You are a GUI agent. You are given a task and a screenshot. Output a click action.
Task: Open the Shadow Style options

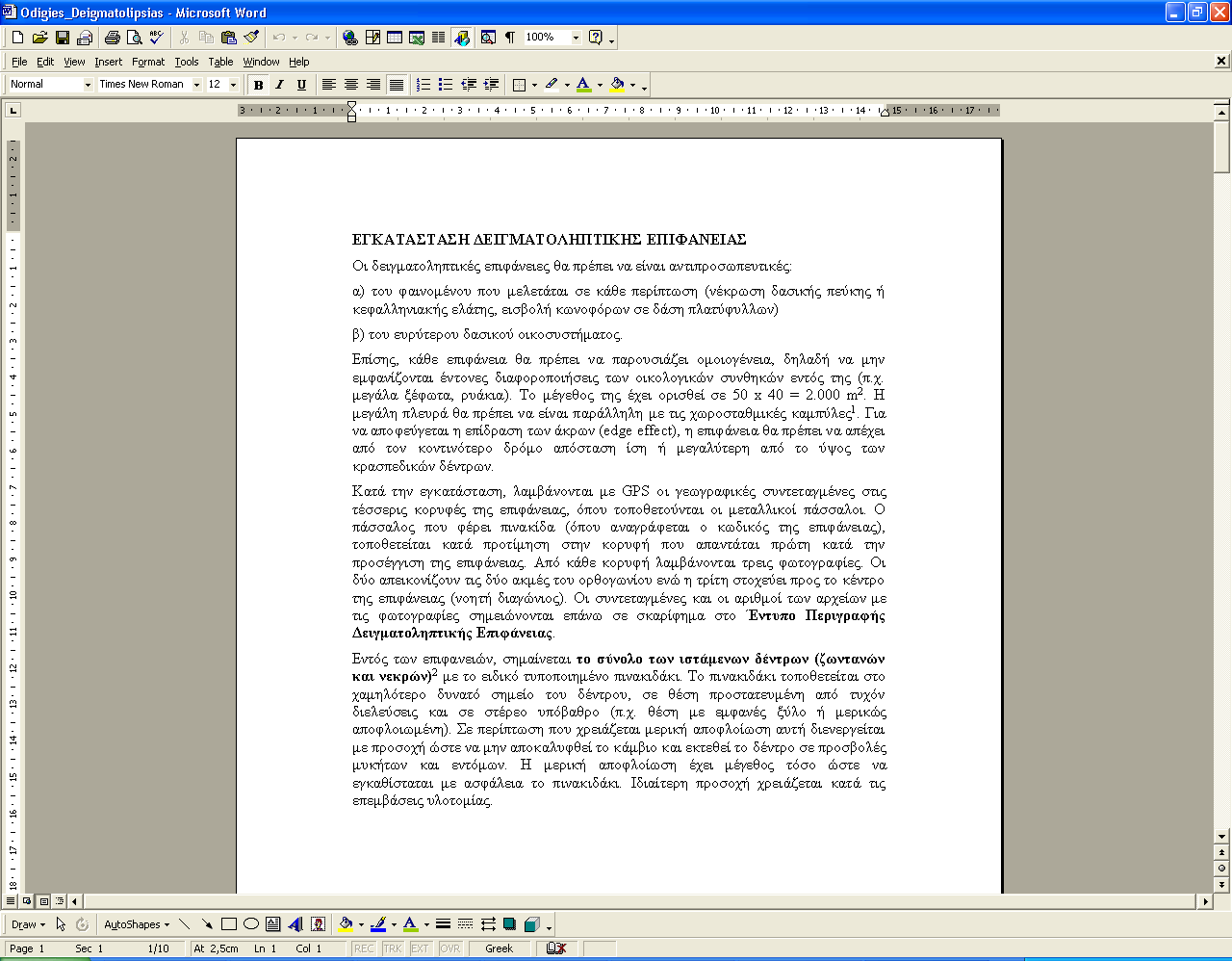point(509,924)
